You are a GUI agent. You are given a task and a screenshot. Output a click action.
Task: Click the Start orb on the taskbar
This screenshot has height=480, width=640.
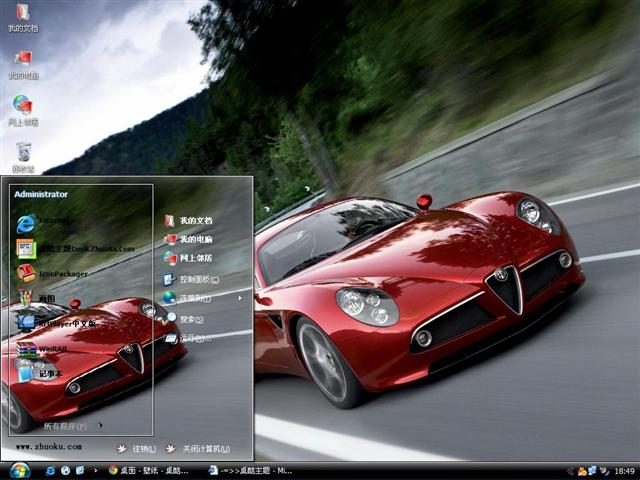[x=19, y=470]
